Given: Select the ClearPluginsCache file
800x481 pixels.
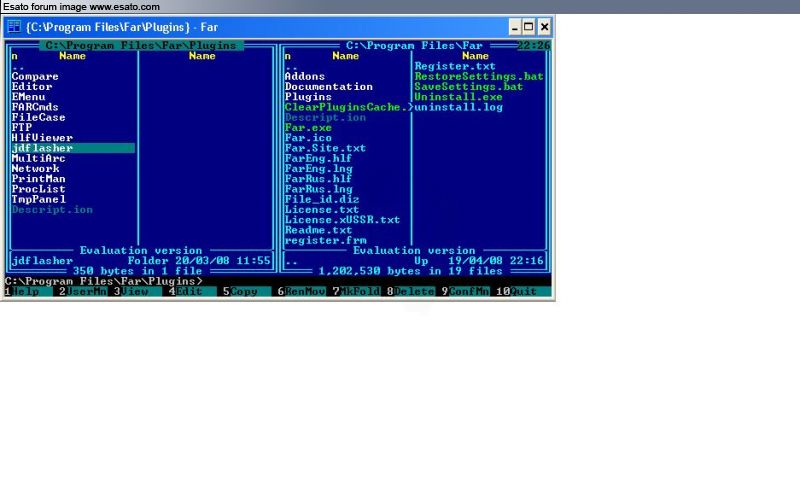Looking at the screenshot, I should pos(346,107).
